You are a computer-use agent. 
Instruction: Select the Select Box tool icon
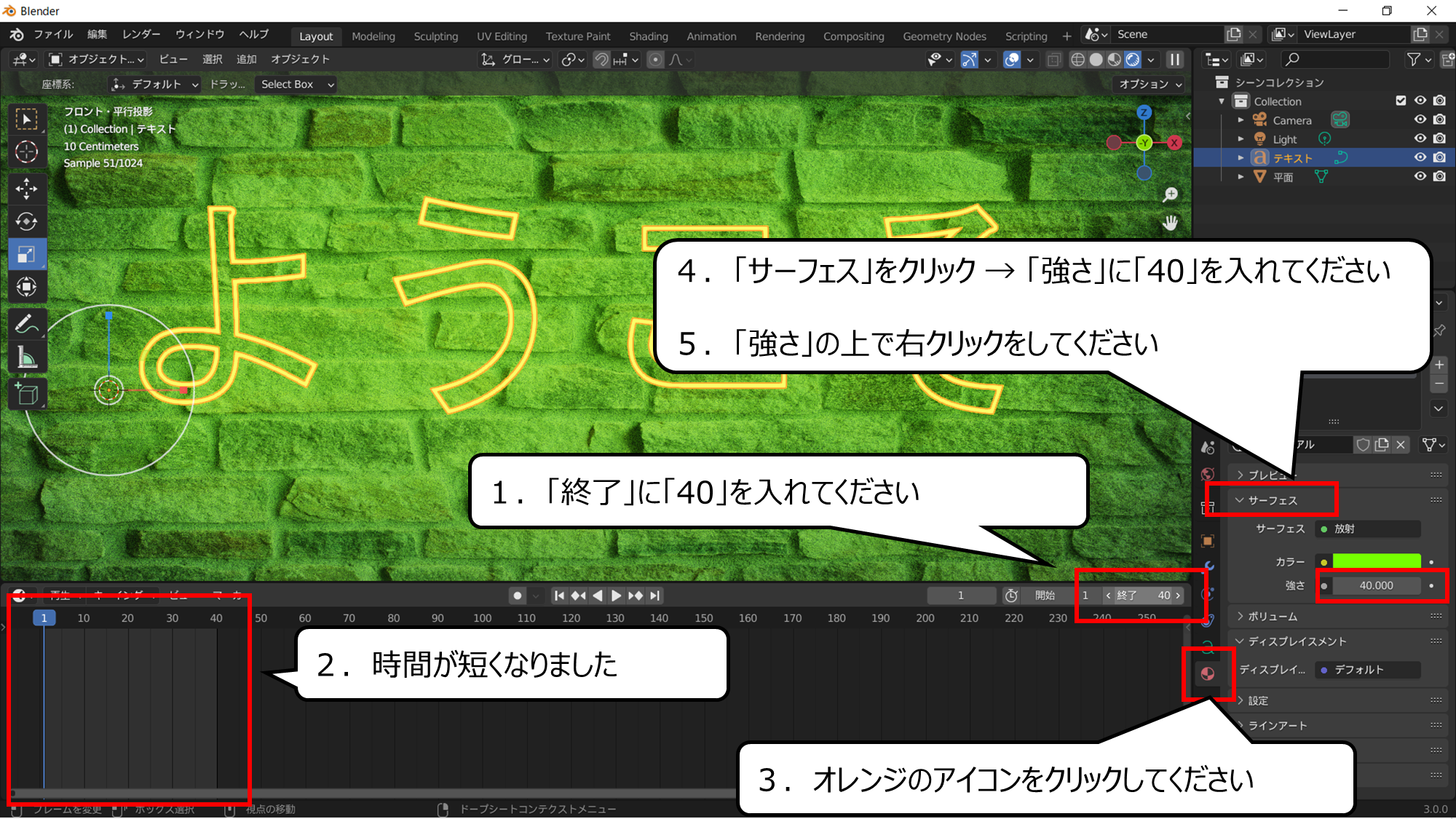point(27,119)
